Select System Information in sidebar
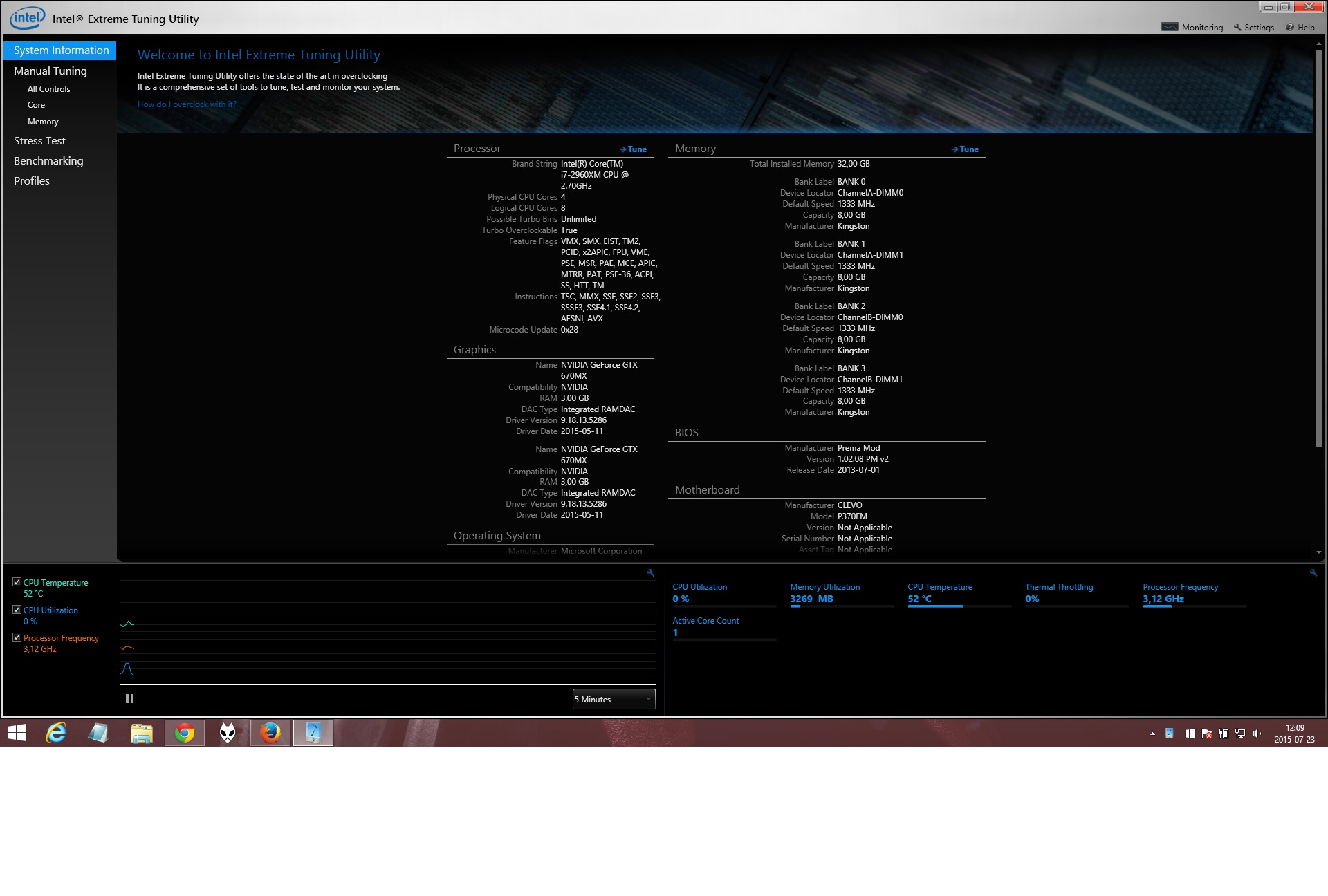Viewport: 1328px width, 896px height. (x=60, y=50)
